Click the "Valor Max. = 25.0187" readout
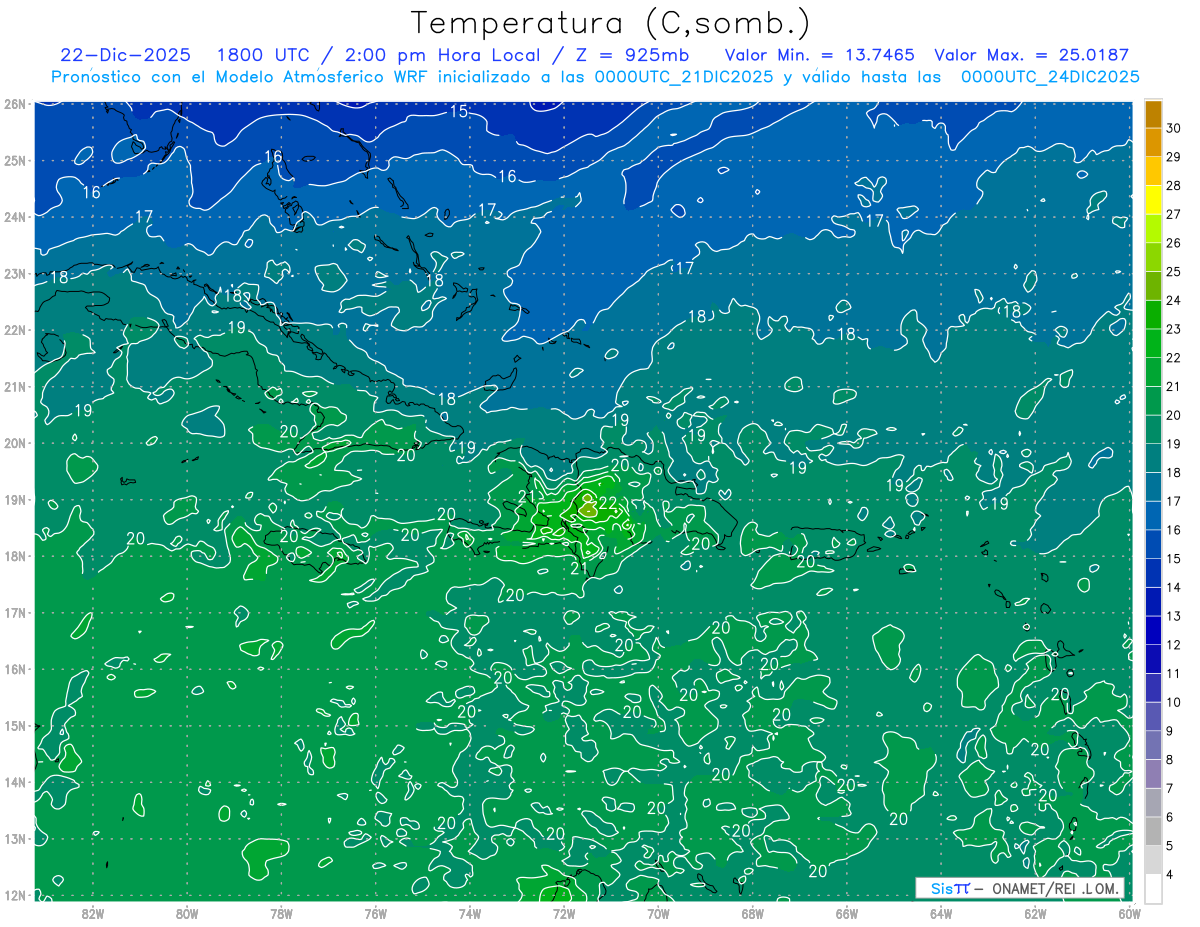Image resolution: width=1200 pixels, height=927 pixels. 1031,55
